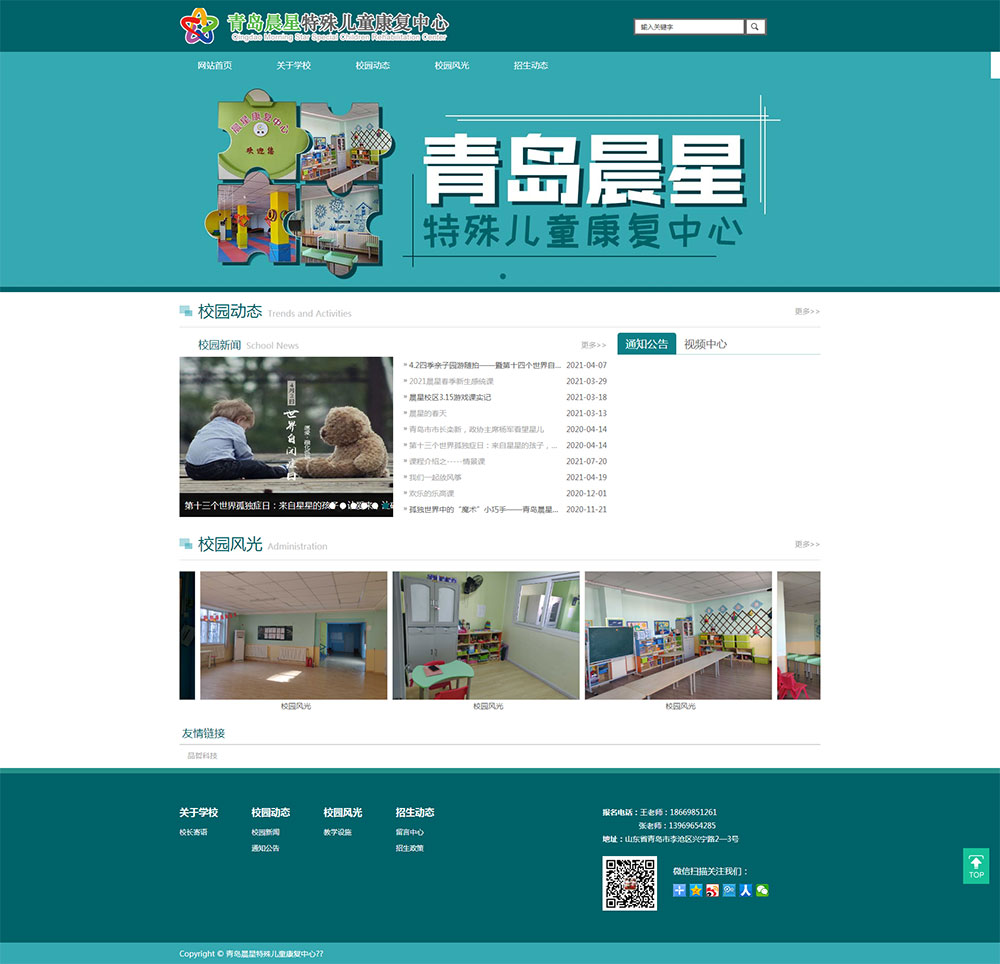Share to QQ Zone star icon
1000x964 pixels.
pos(696,890)
